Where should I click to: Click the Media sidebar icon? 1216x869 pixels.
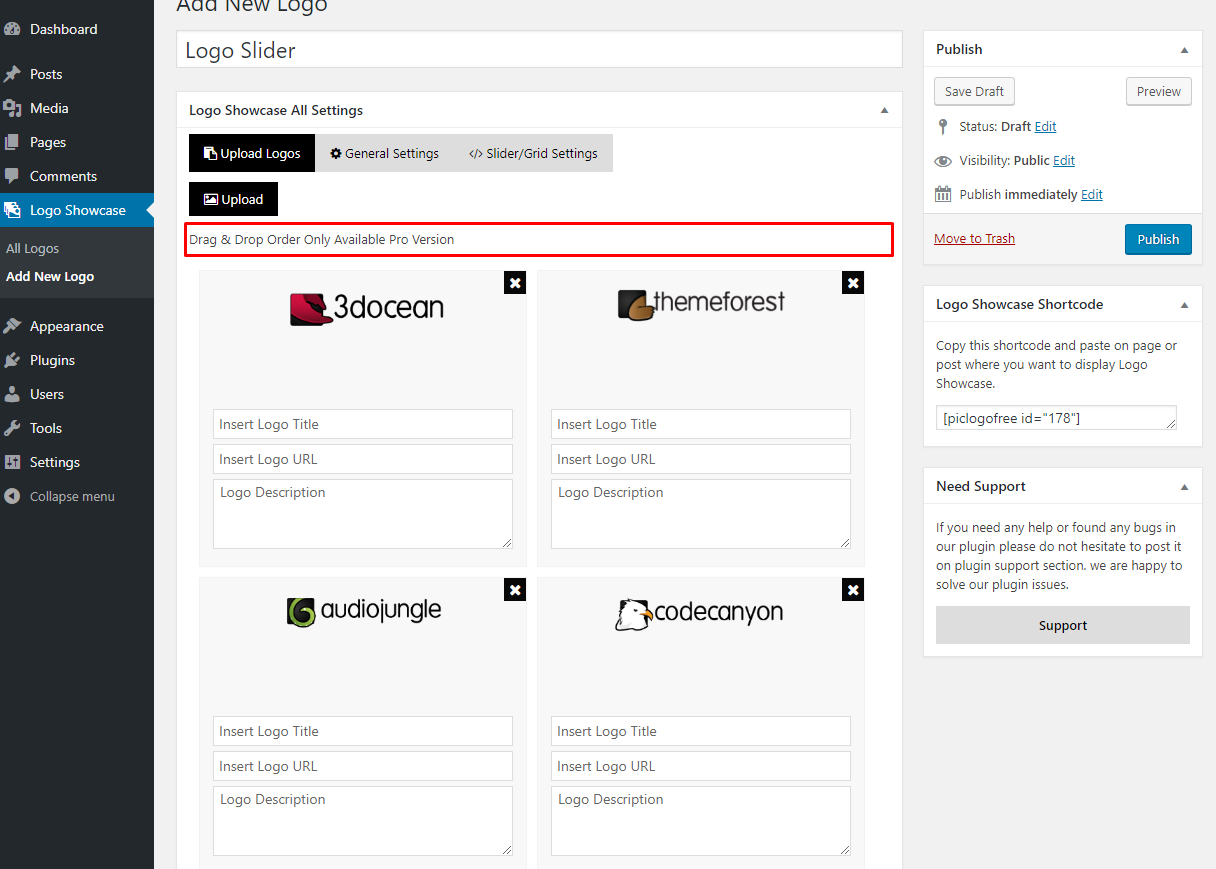click(12, 108)
